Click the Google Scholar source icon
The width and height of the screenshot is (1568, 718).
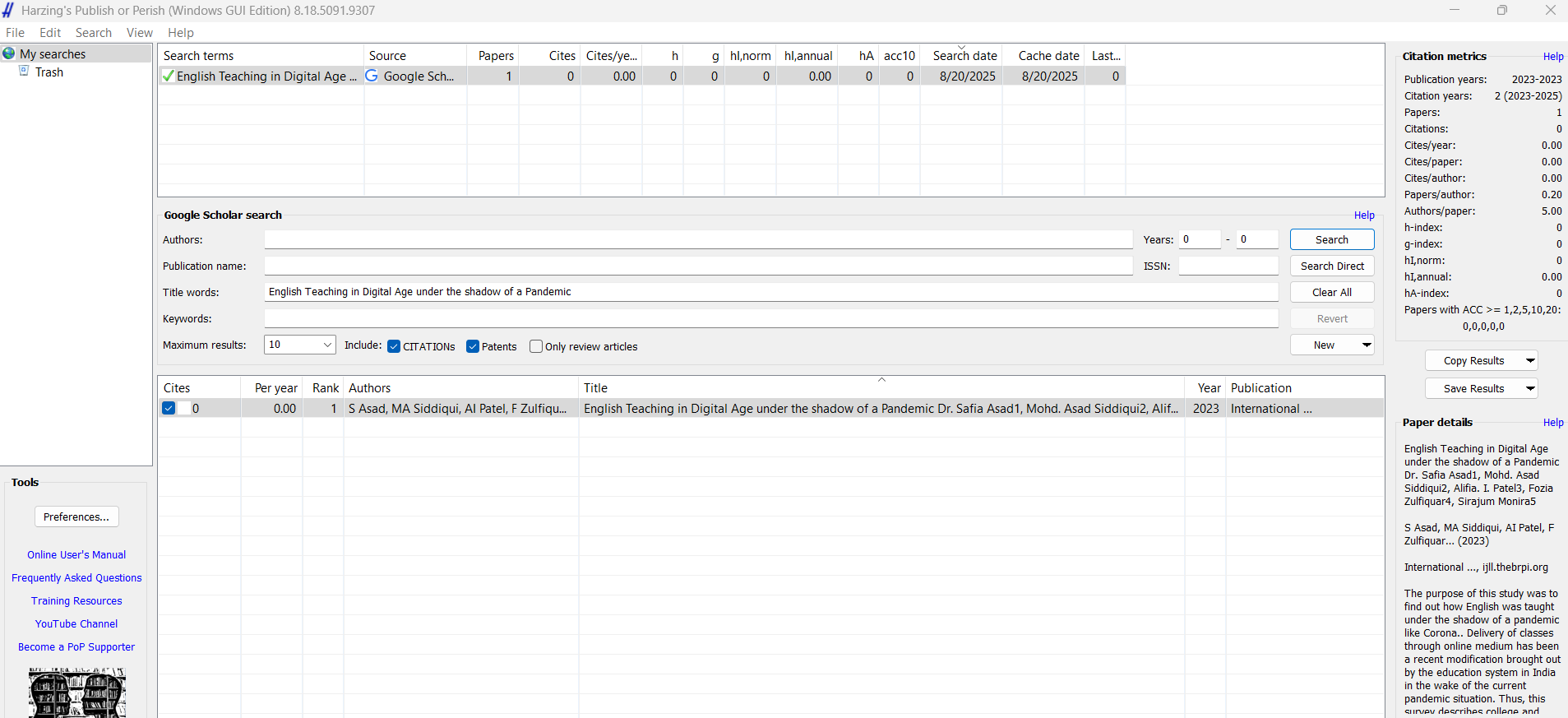(372, 76)
